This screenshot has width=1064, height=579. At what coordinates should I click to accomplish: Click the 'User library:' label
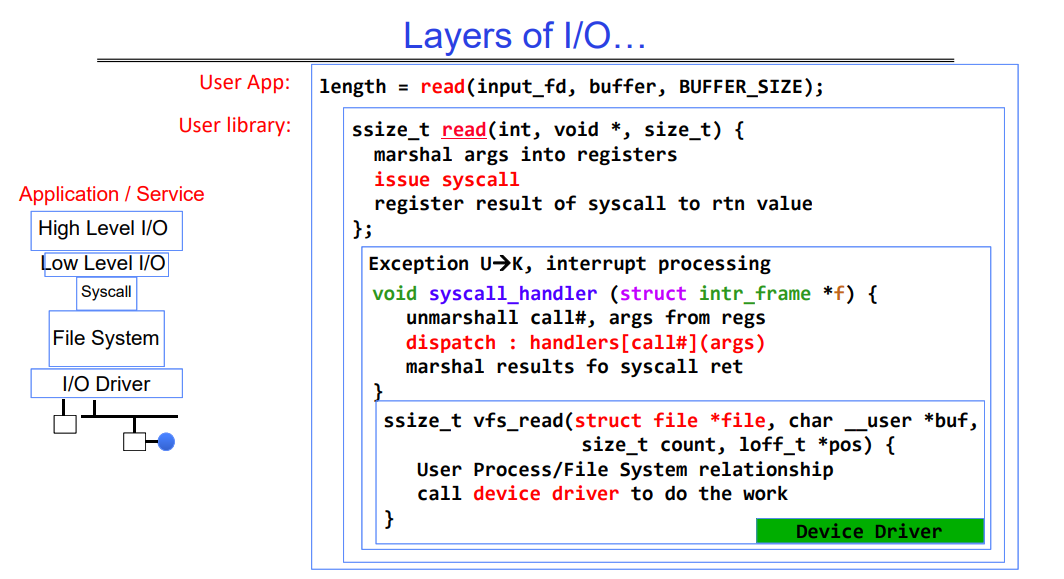tap(235, 126)
